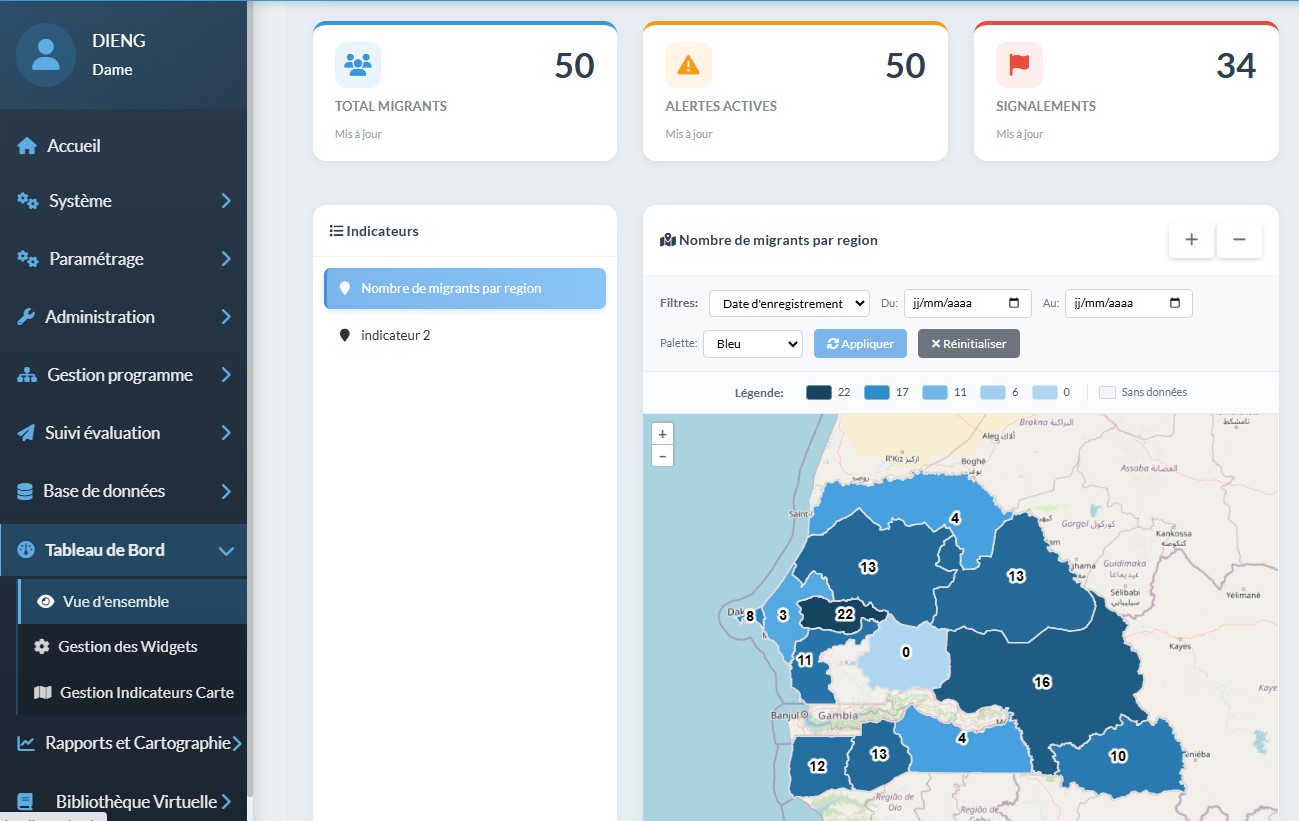Click the Total Migrants people icon
The image size is (1299, 821).
tap(357, 65)
